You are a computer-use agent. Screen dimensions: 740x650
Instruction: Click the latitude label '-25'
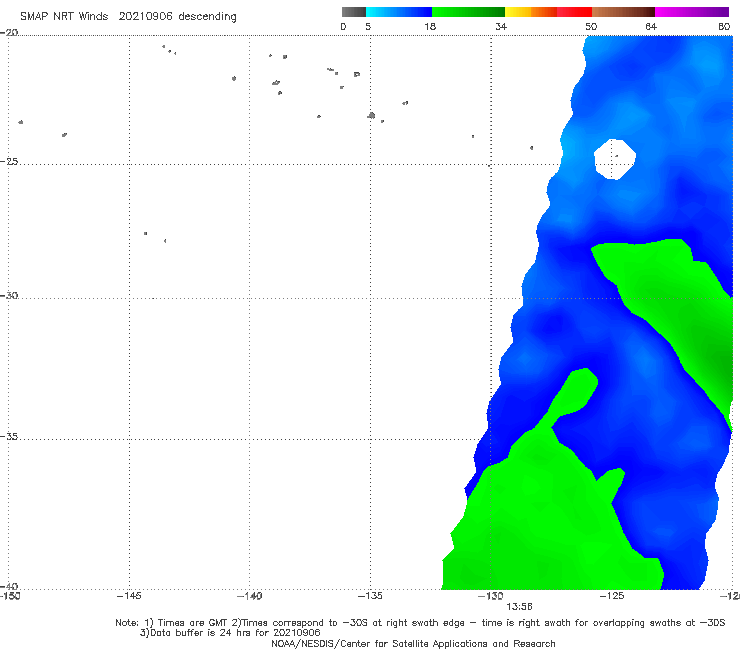tap(9, 161)
